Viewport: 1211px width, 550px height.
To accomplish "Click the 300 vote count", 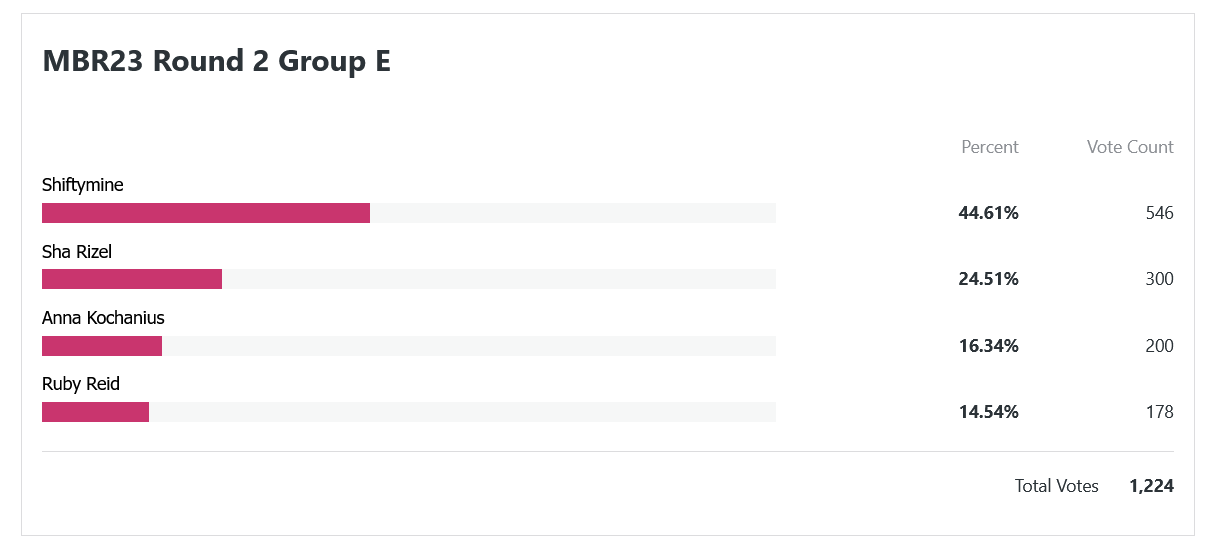I will coord(1160,279).
